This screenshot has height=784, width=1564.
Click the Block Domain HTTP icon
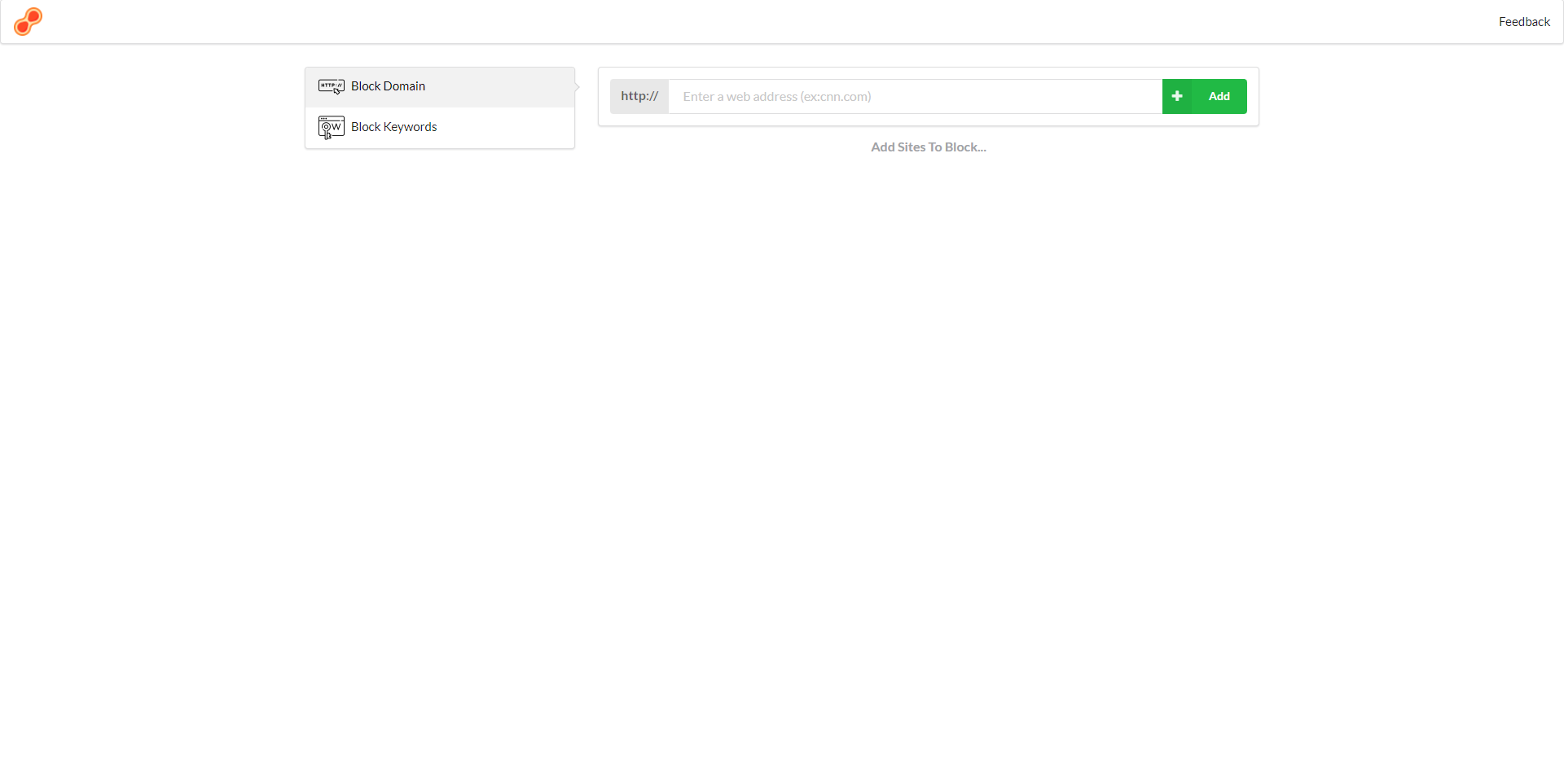(x=332, y=86)
